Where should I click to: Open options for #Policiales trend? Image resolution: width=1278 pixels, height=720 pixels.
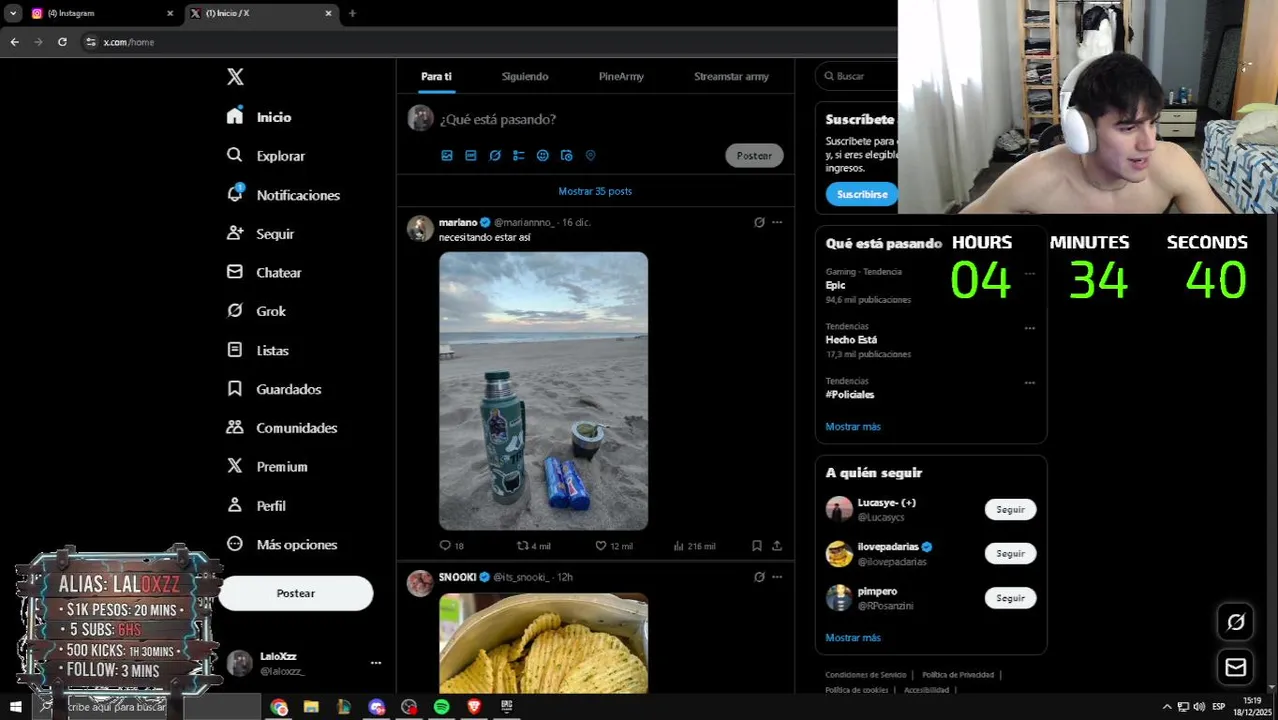click(1029, 383)
